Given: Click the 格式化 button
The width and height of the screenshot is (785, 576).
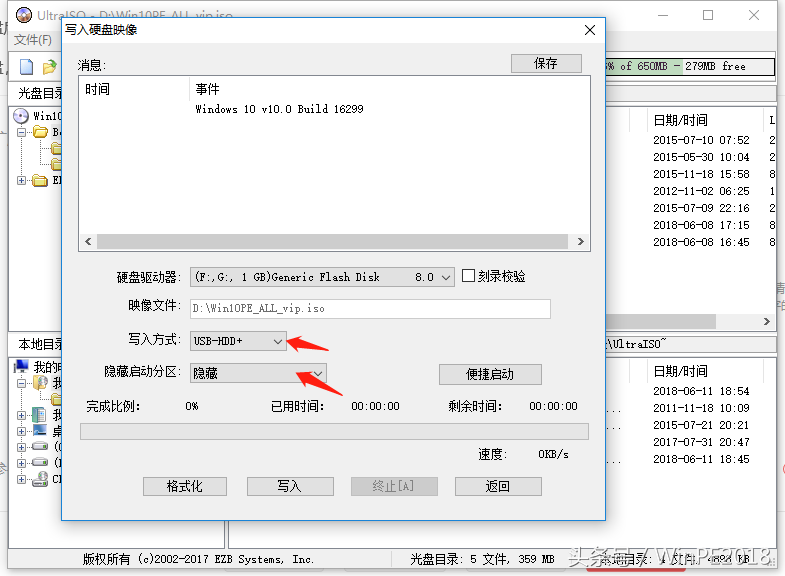Looking at the screenshot, I should 185,486.
